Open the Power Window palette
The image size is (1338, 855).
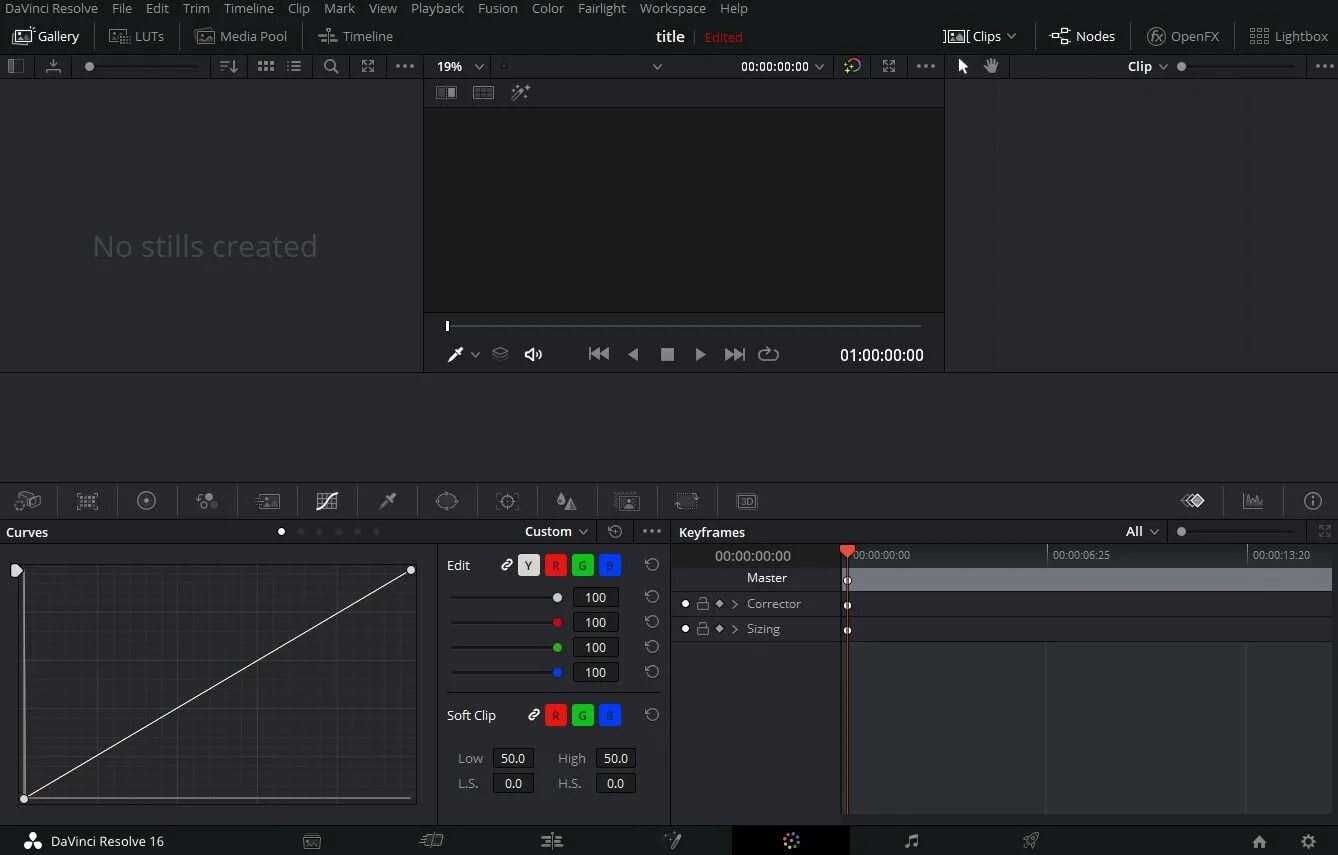(447, 501)
